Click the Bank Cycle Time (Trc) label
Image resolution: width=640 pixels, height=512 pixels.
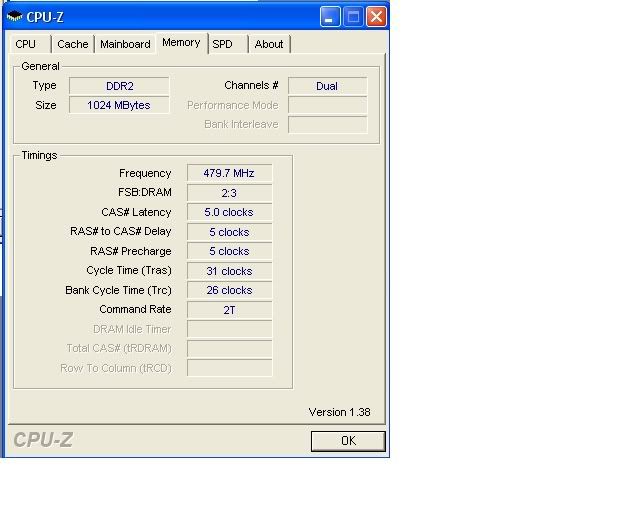tap(118, 290)
